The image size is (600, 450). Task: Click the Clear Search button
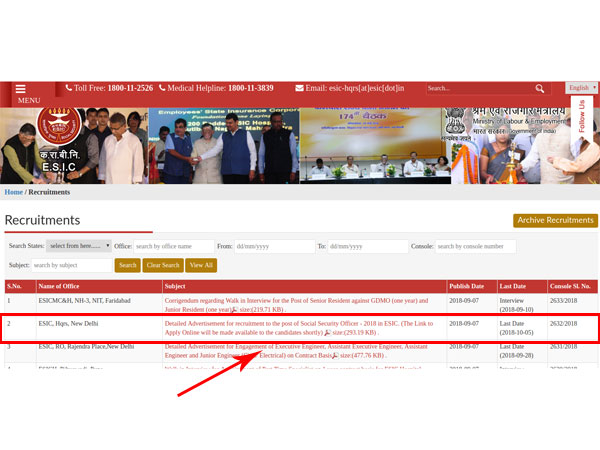pyautogui.click(x=163, y=265)
